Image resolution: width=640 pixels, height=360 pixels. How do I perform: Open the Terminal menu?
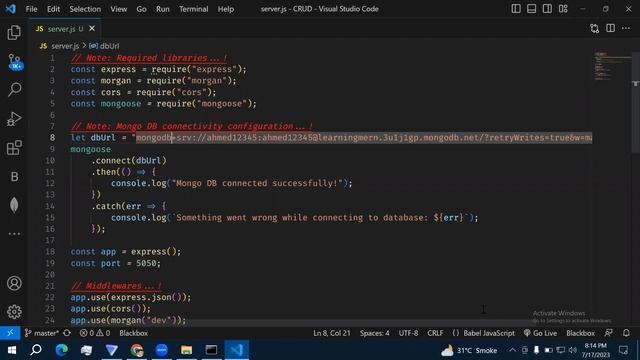(193, 9)
